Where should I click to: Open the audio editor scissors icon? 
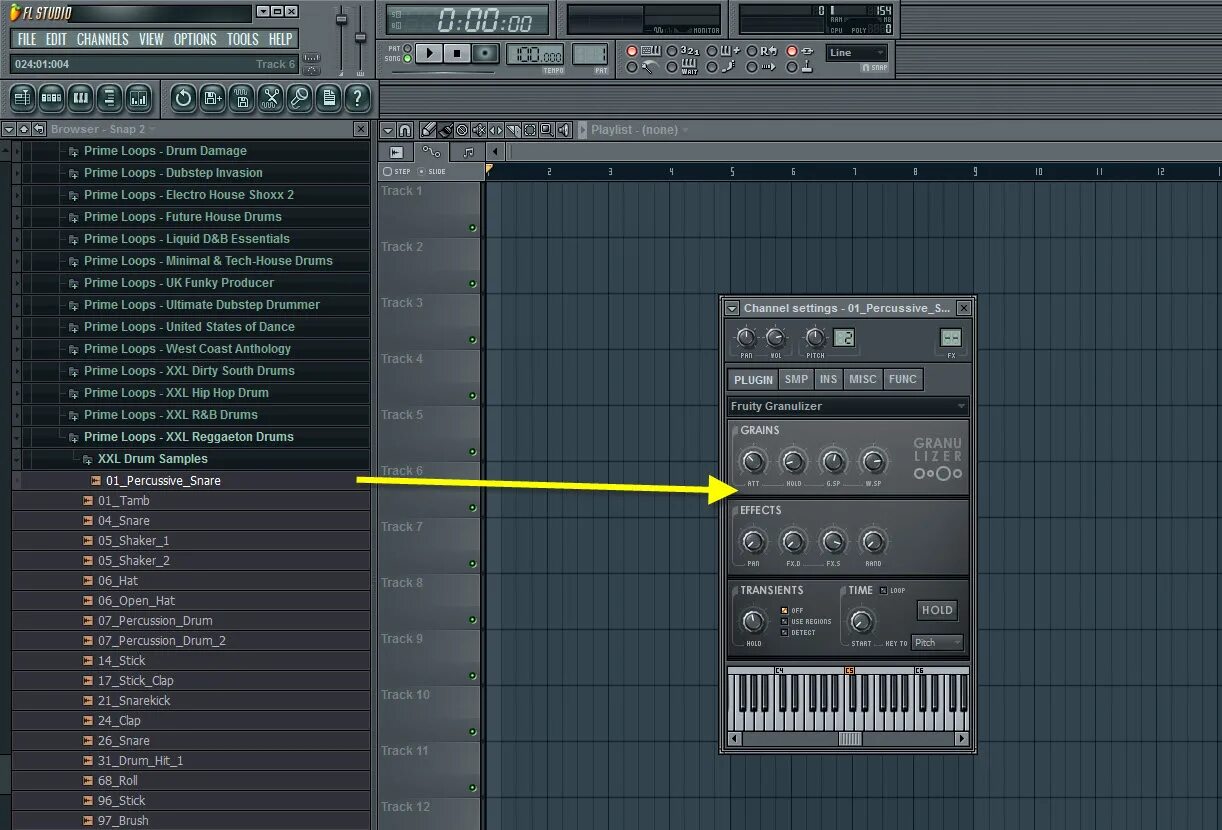click(270, 98)
